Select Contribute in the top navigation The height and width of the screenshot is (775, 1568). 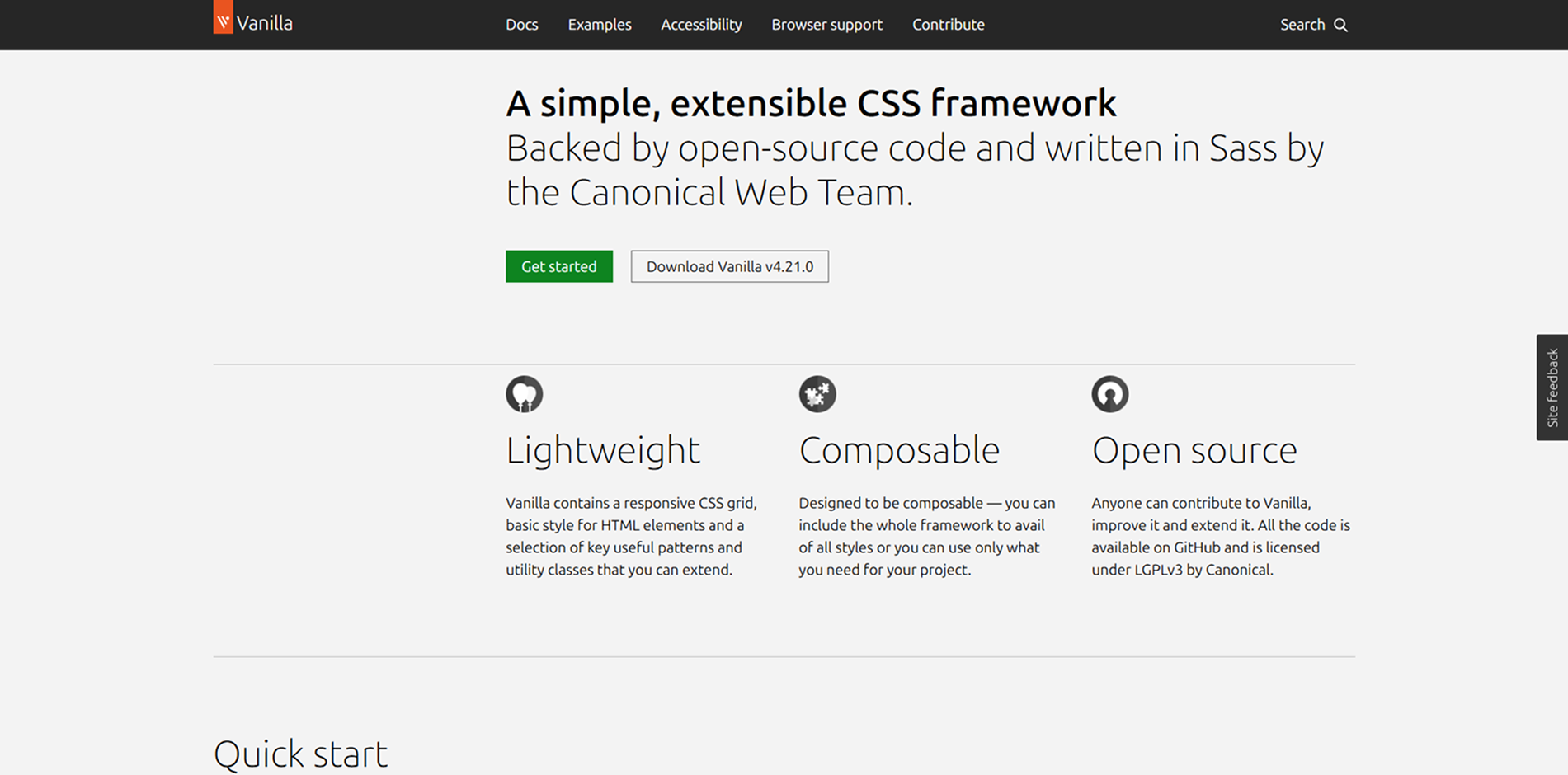click(x=948, y=25)
